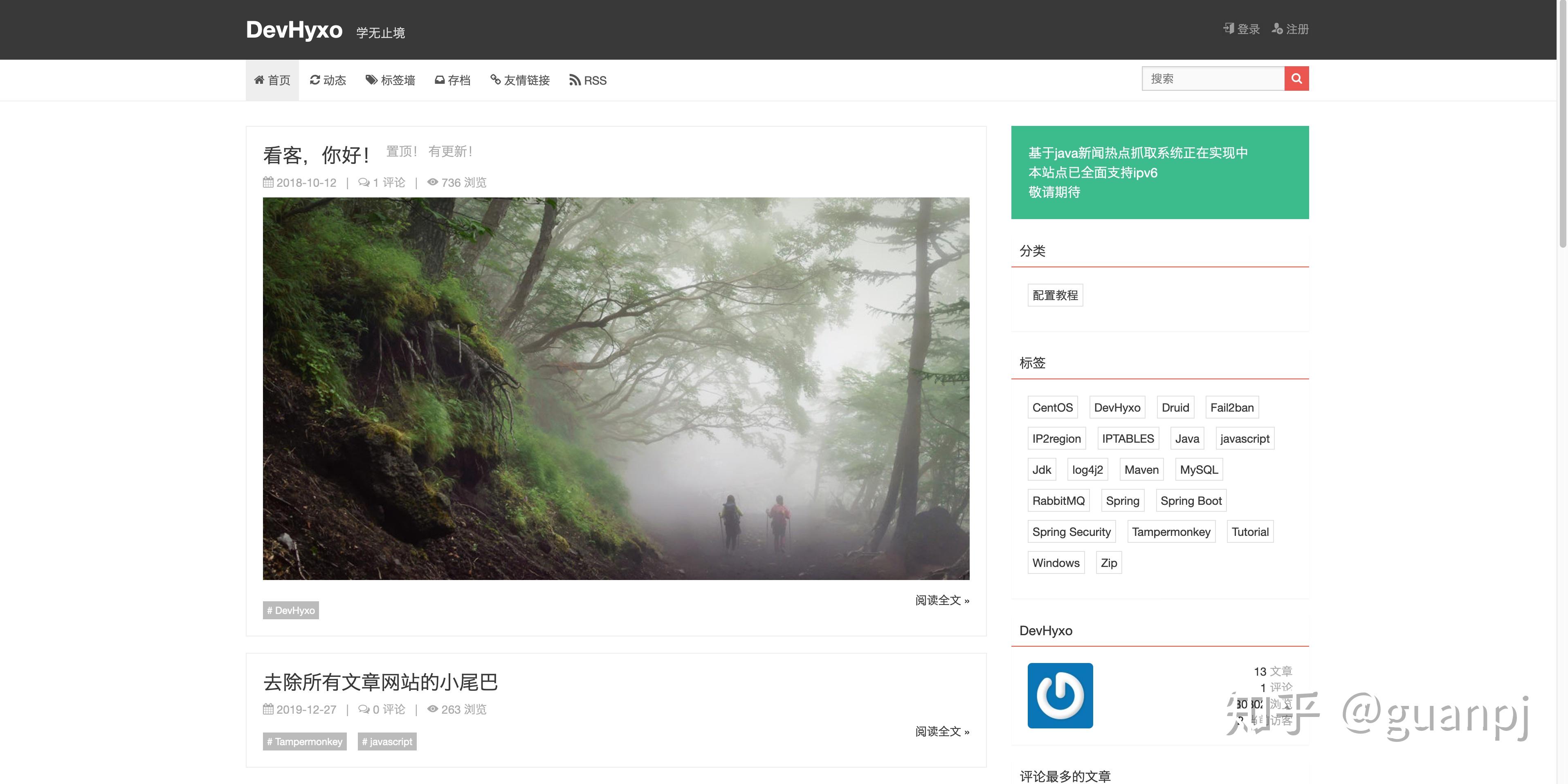The width and height of the screenshot is (1568, 784).
Task: Click the register icon labeled 注册
Action: click(1290, 29)
